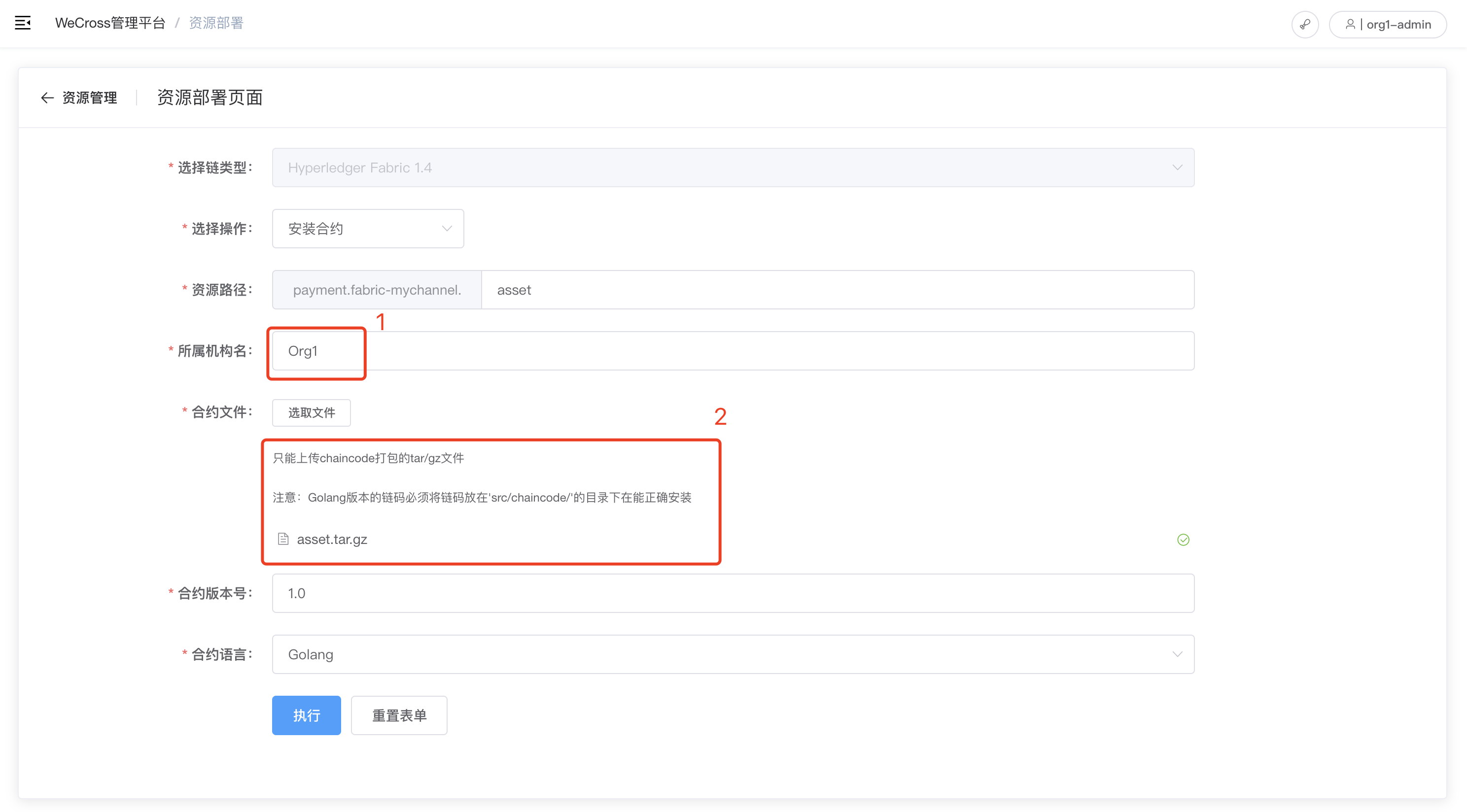Click the 合约语言 label
Viewport: 1467px width, 812px height.
point(222,654)
